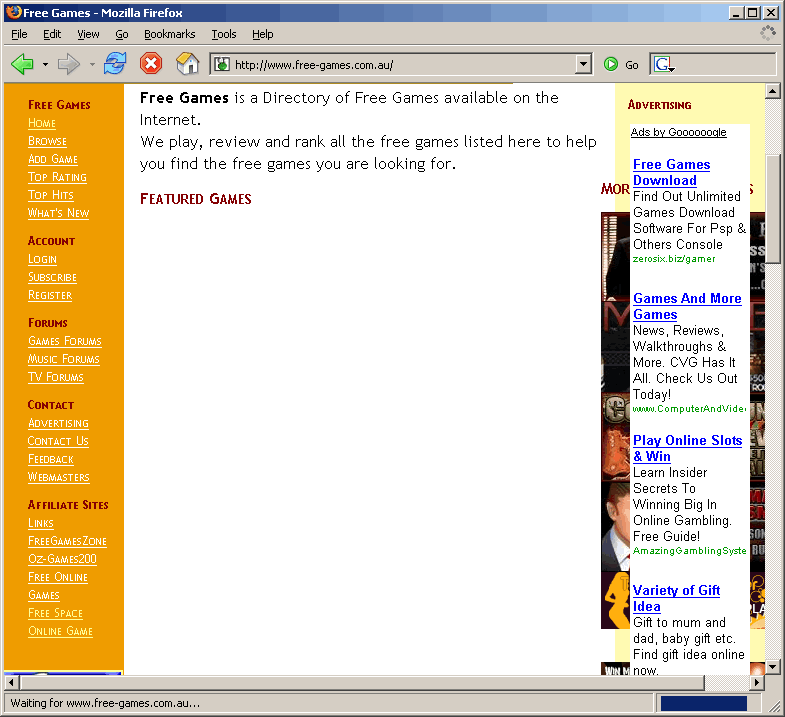The width and height of the screenshot is (785, 717).
Task: Click the vertical scrollbar down arrow
Action: 772,667
